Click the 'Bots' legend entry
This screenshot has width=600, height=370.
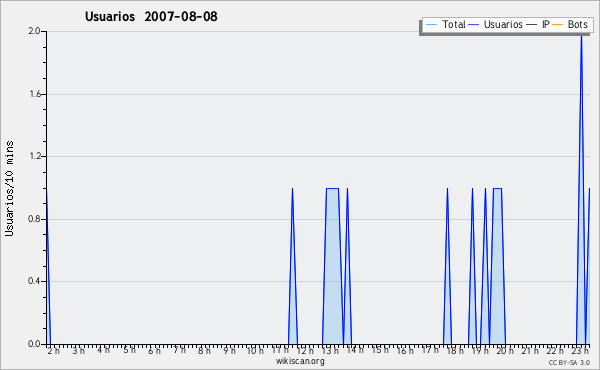click(x=570, y=24)
